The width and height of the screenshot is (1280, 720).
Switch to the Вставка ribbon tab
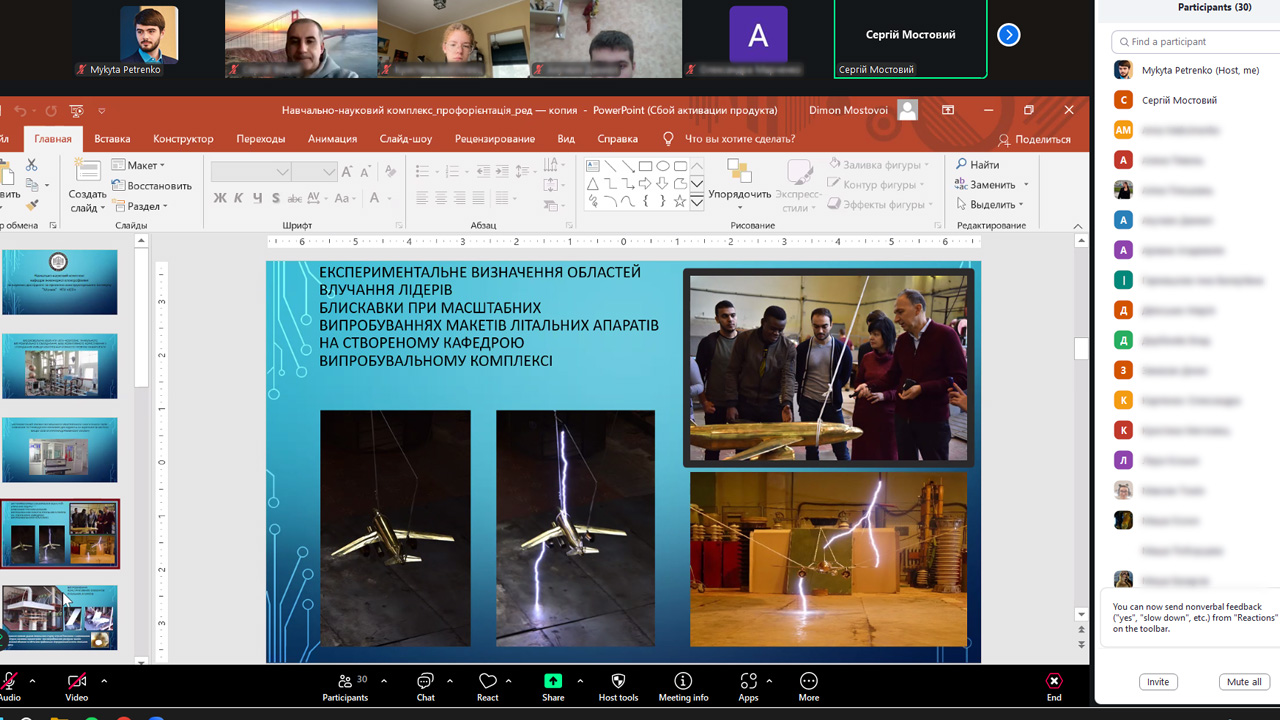[112, 139]
